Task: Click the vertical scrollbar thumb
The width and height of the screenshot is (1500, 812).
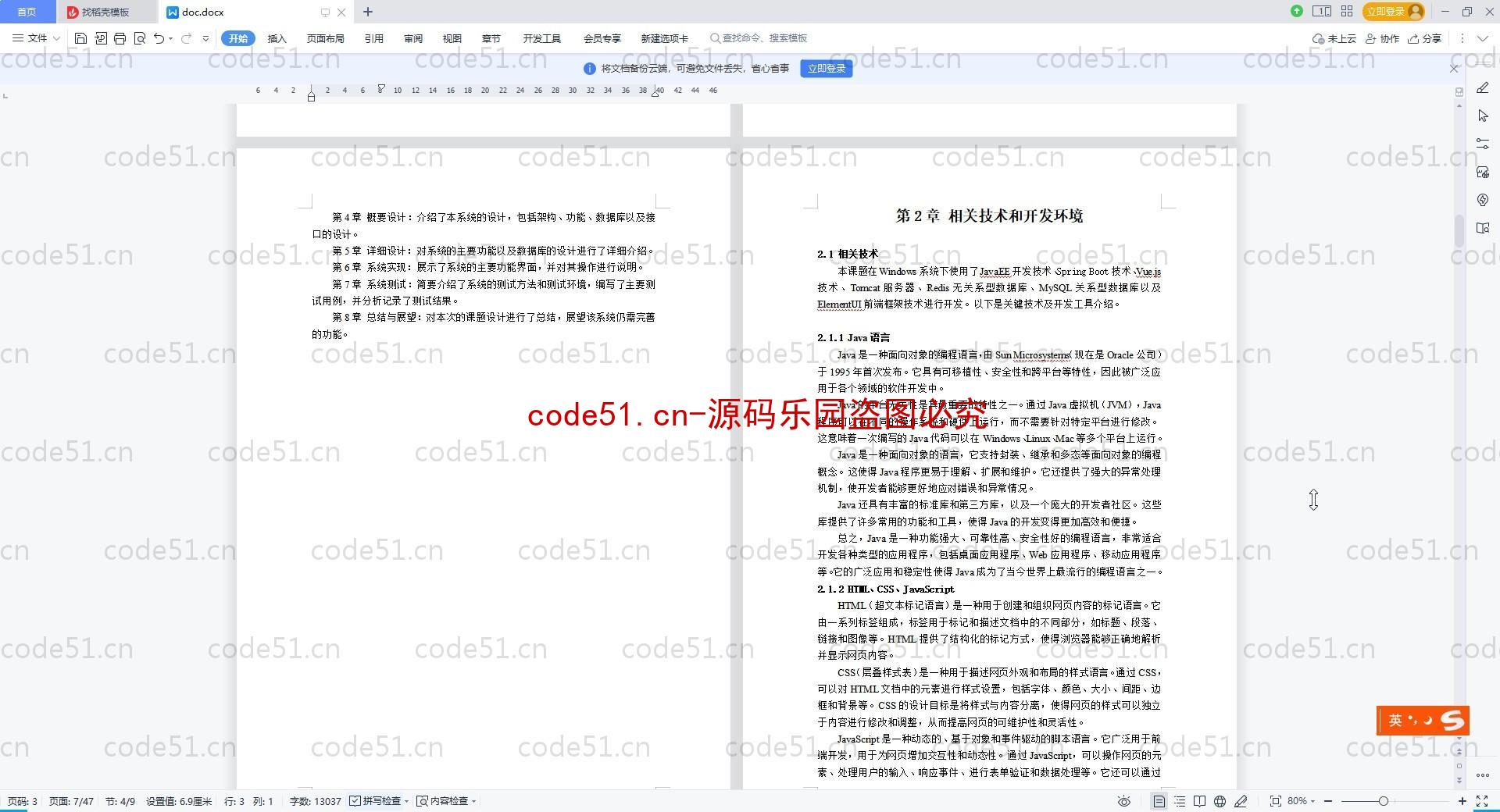Action: pyautogui.click(x=1459, y=231)
